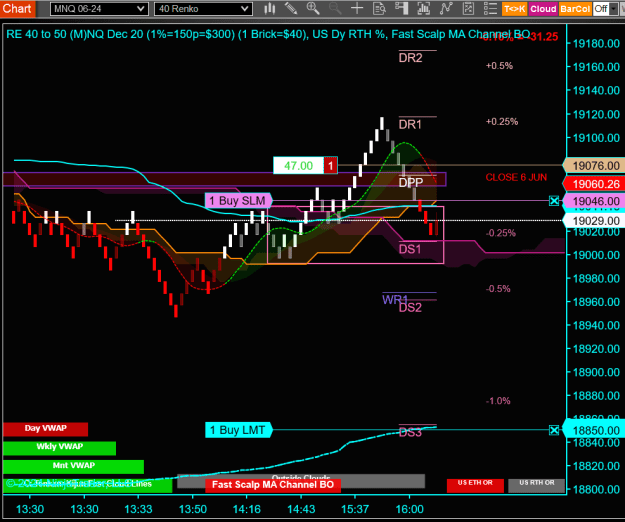
Task: Click the -1.0% level label
Action: (498, 401)
